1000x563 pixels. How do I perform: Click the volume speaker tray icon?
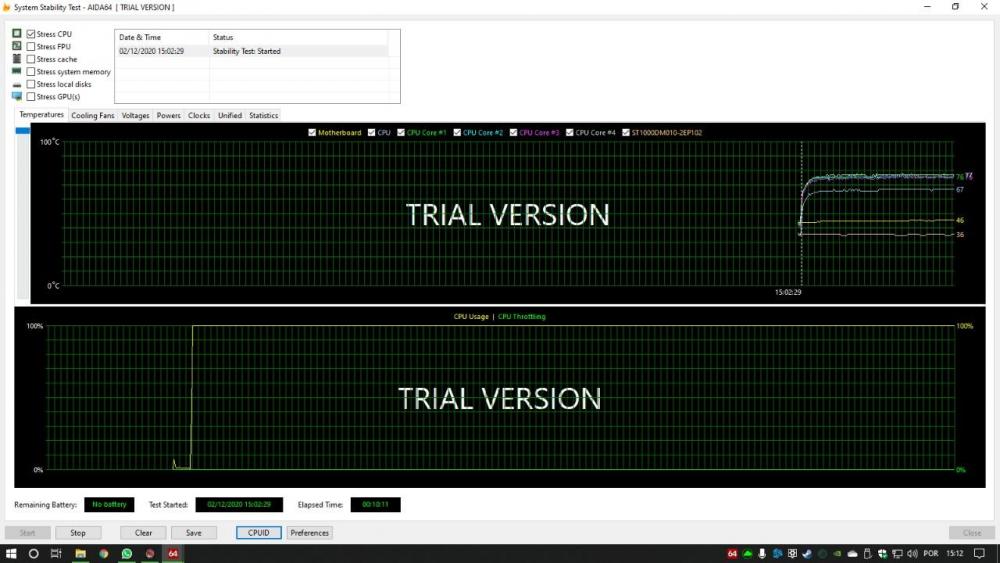tap(912, 553)
